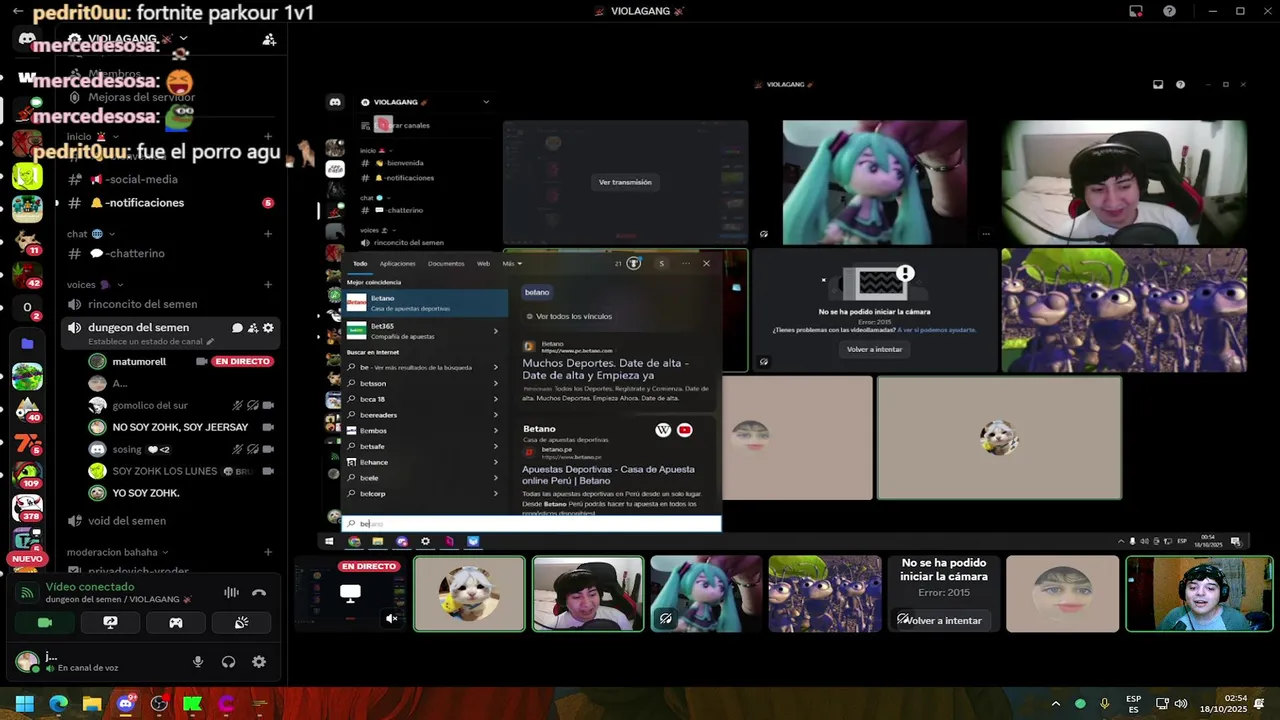This screenshot has width=1280, height=720.
Task: Open Discord user settings gear
Action: click(259, 661)
